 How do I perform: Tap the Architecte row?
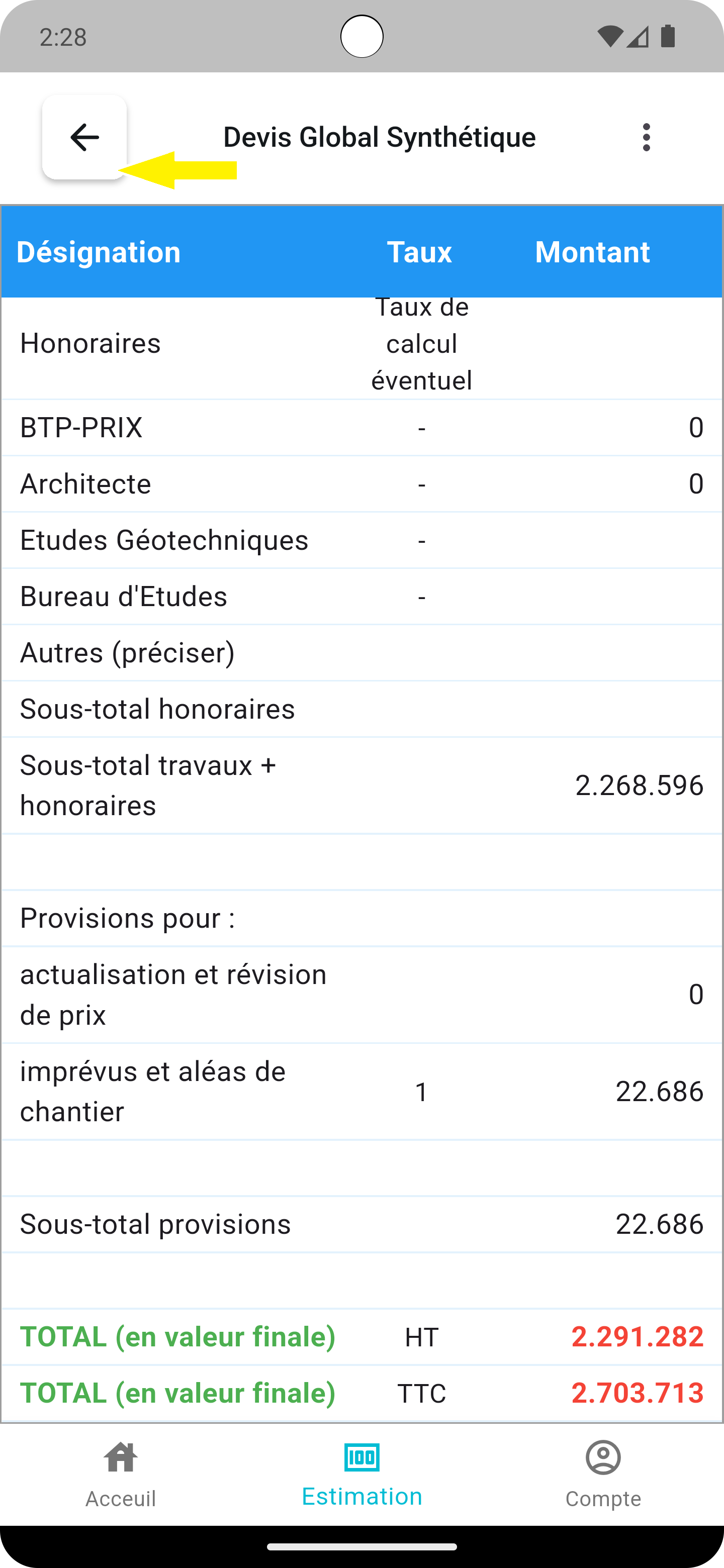(361, 484)
